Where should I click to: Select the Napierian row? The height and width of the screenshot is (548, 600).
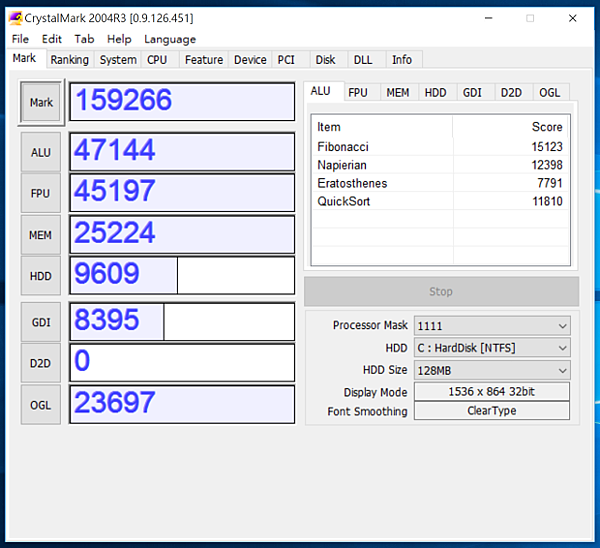(x=440, y=165)
